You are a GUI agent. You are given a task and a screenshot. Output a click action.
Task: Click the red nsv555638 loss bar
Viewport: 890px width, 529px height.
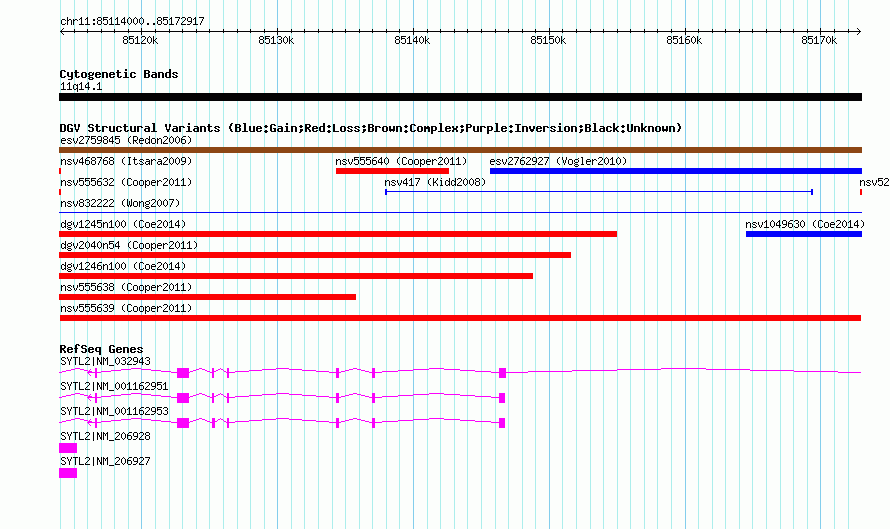point(207,297)
